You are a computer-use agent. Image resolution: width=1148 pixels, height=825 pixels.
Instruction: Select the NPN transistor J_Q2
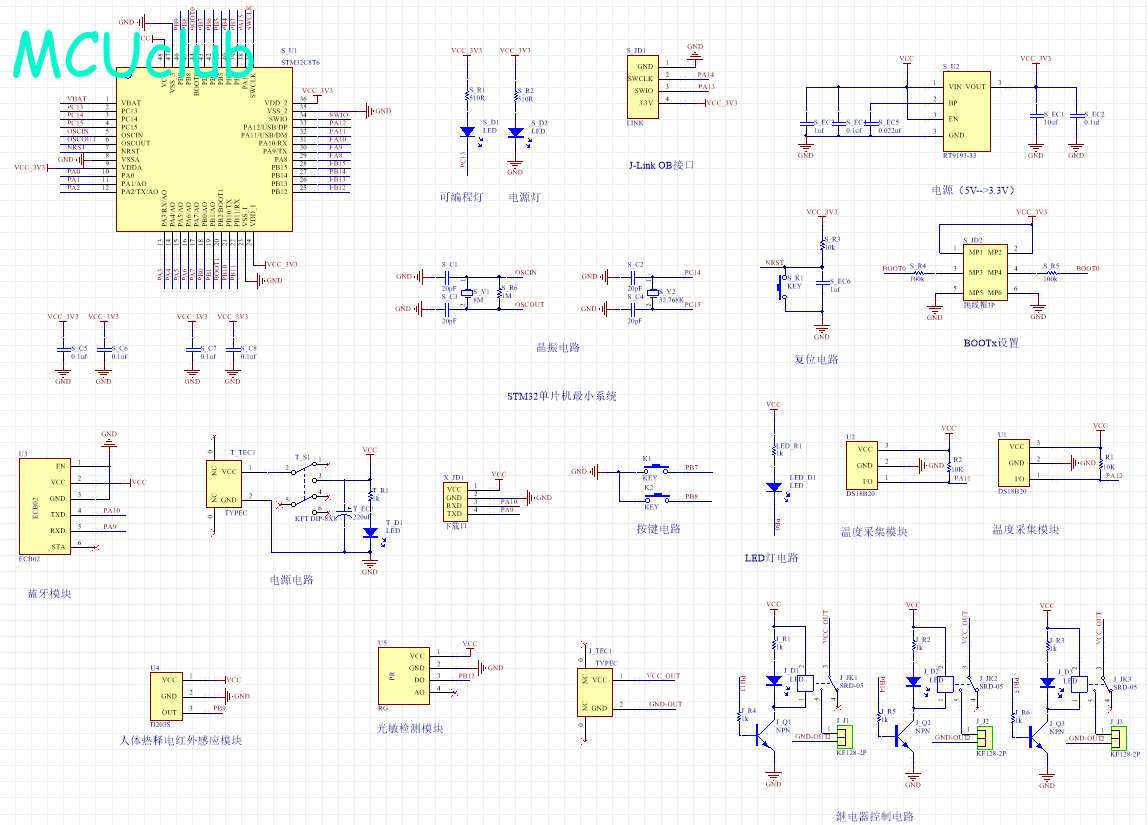click(905, 736)
